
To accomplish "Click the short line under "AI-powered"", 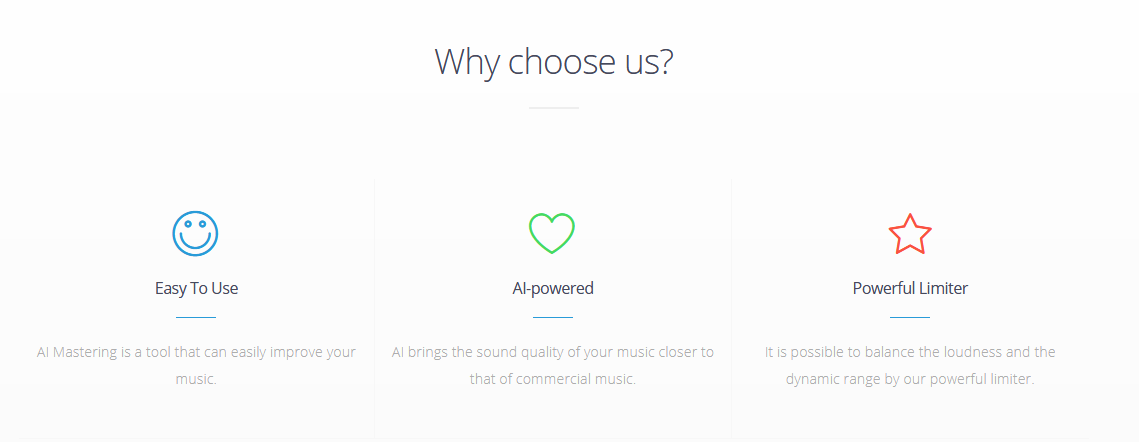I will [553, 317].
